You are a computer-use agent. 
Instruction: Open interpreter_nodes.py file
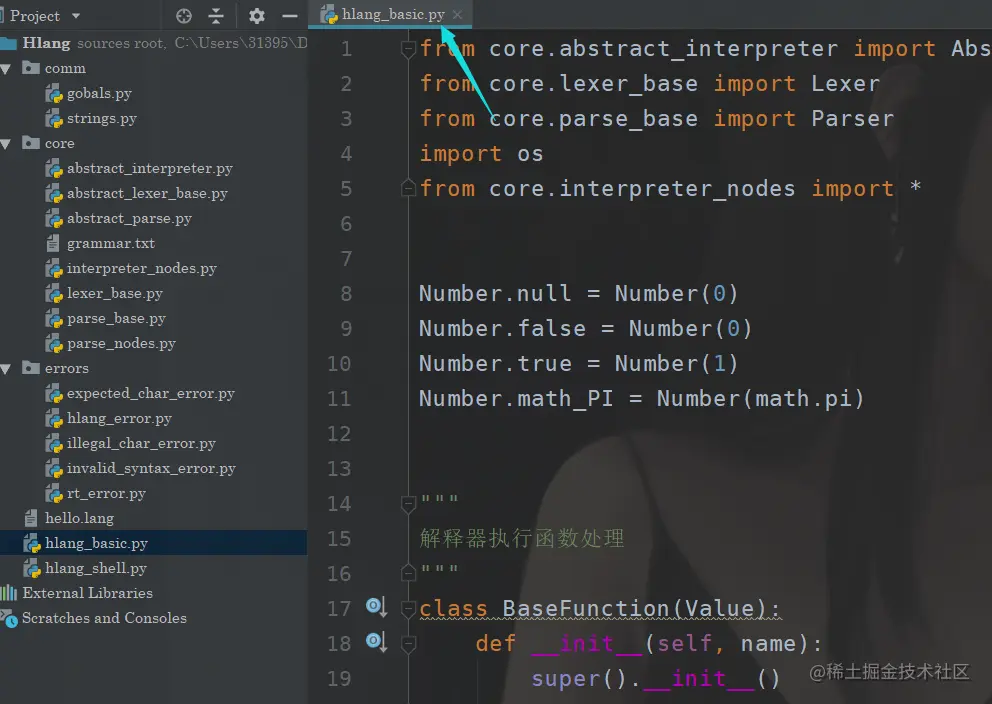(142, 268)
